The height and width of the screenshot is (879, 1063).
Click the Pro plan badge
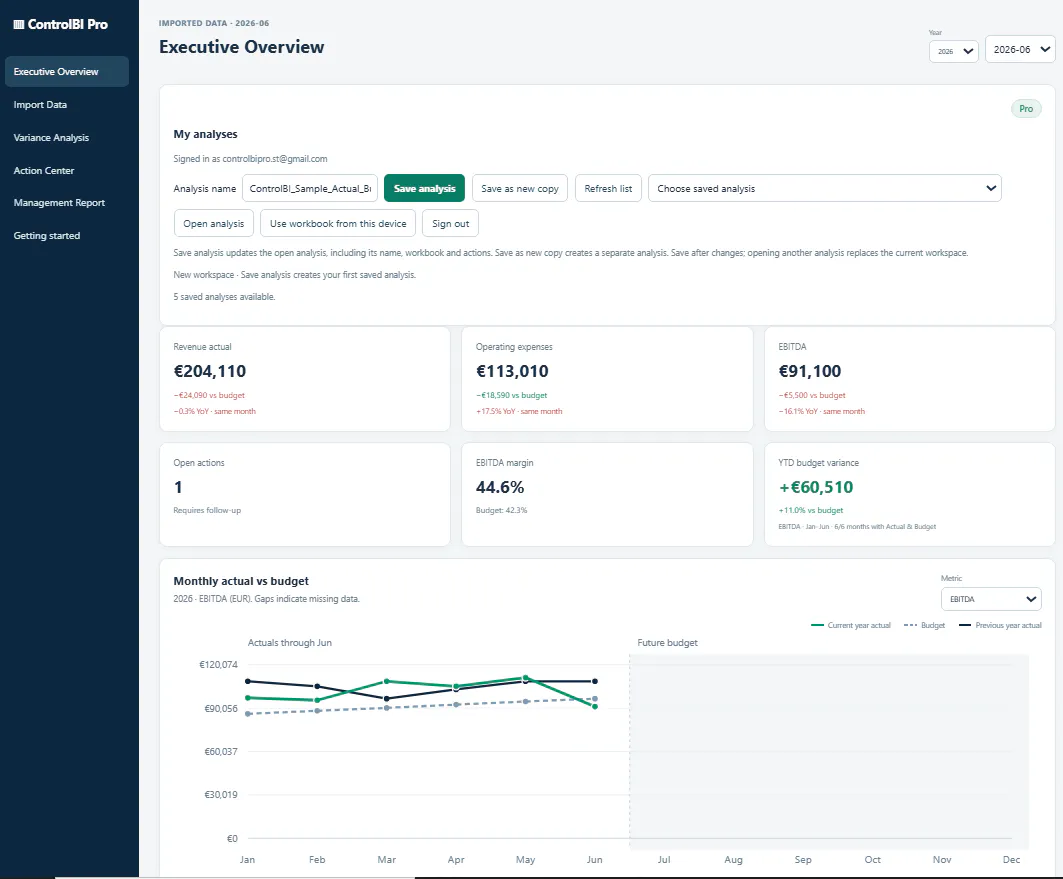point(1026,108)
